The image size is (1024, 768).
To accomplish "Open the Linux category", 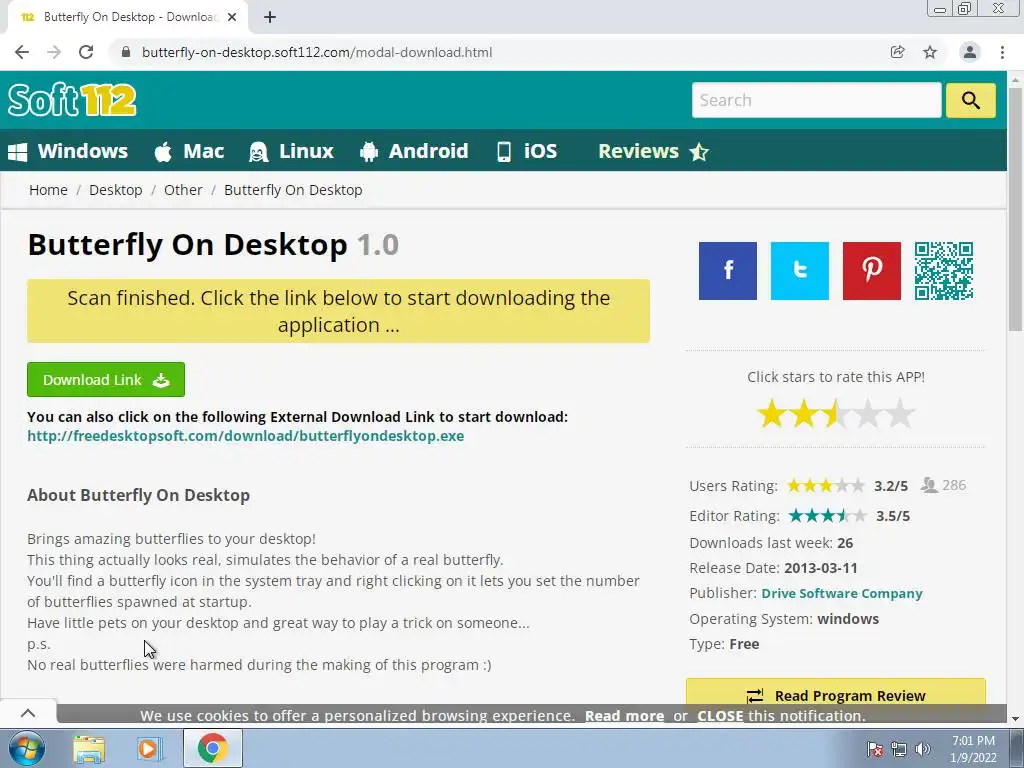I will click(291, 151).
